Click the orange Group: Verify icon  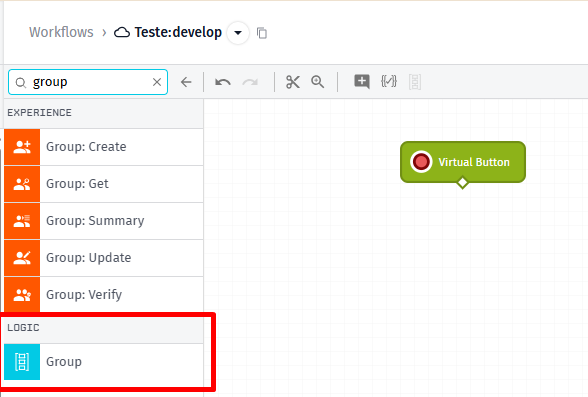pos(22,295)
